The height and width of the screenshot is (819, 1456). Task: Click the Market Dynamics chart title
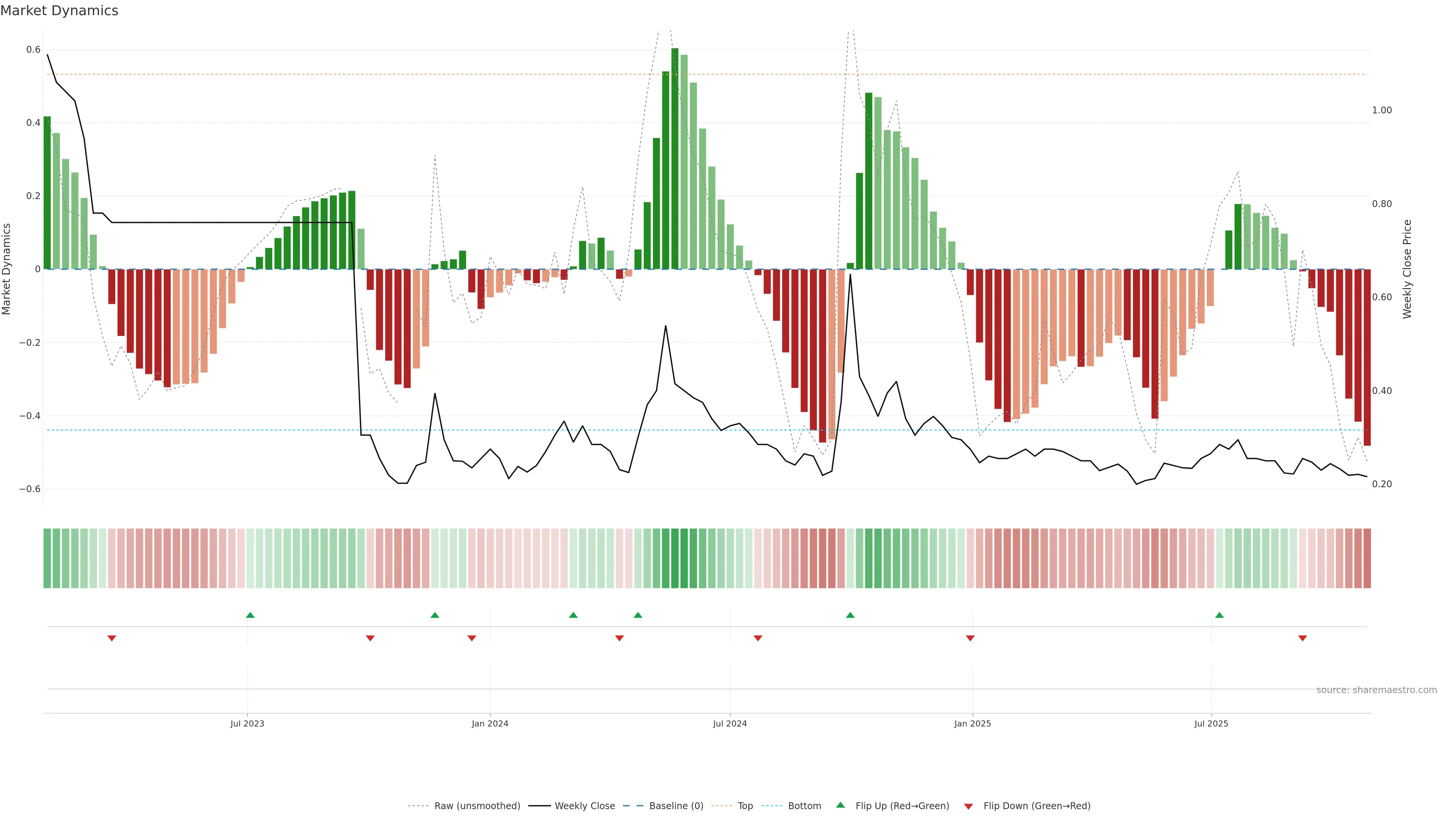pyautogui.click(x=60, y=11)
